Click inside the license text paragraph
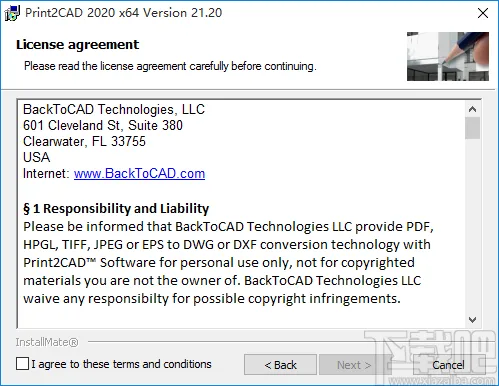Viewport: 499px width, 386px height. [x=228, y=263]
